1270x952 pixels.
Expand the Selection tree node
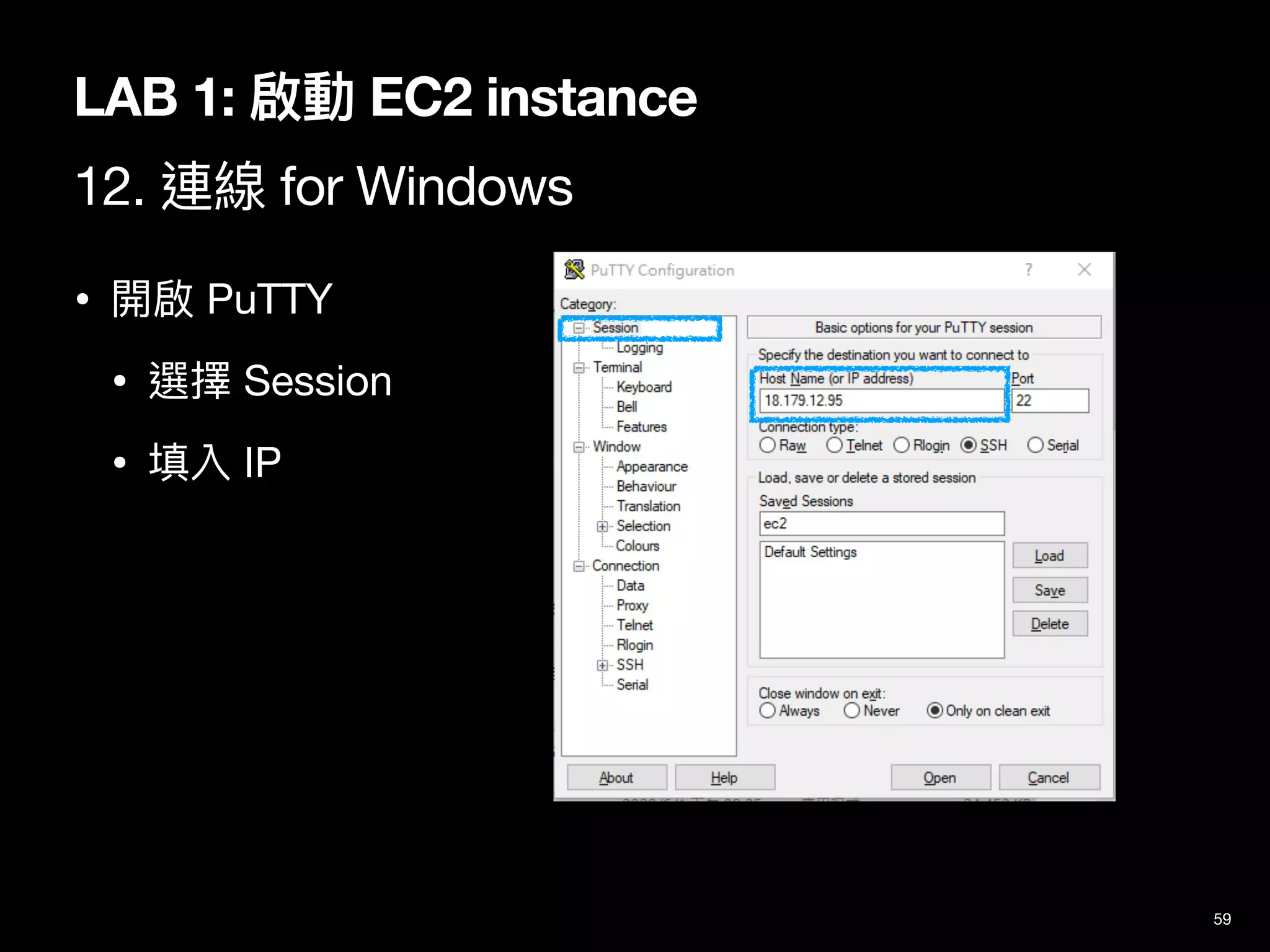602,526
